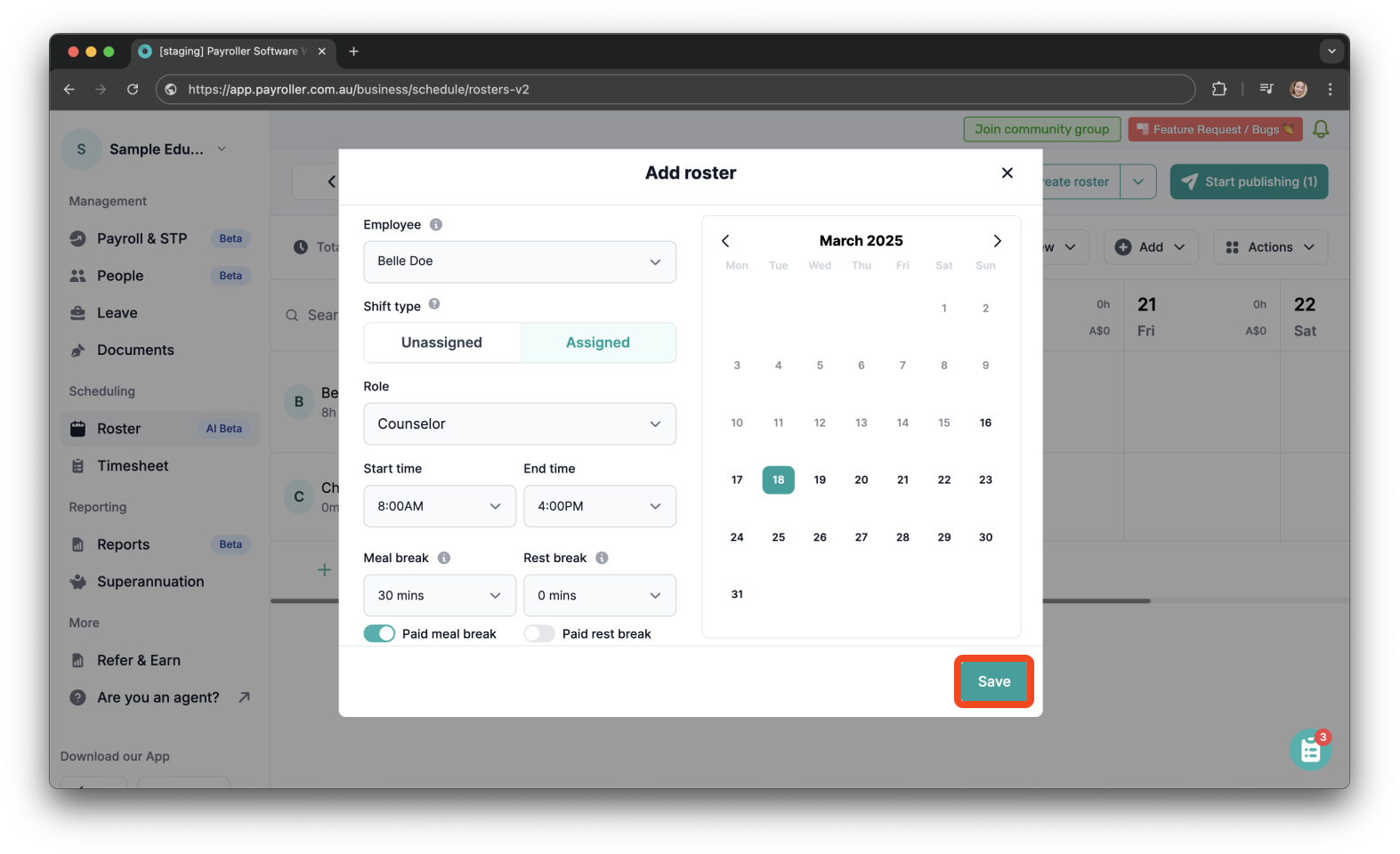This screenshot has height=854, width=1400.
Task: Open the Rest break 0 mins dropdown
Action: (x=600, y=595)
